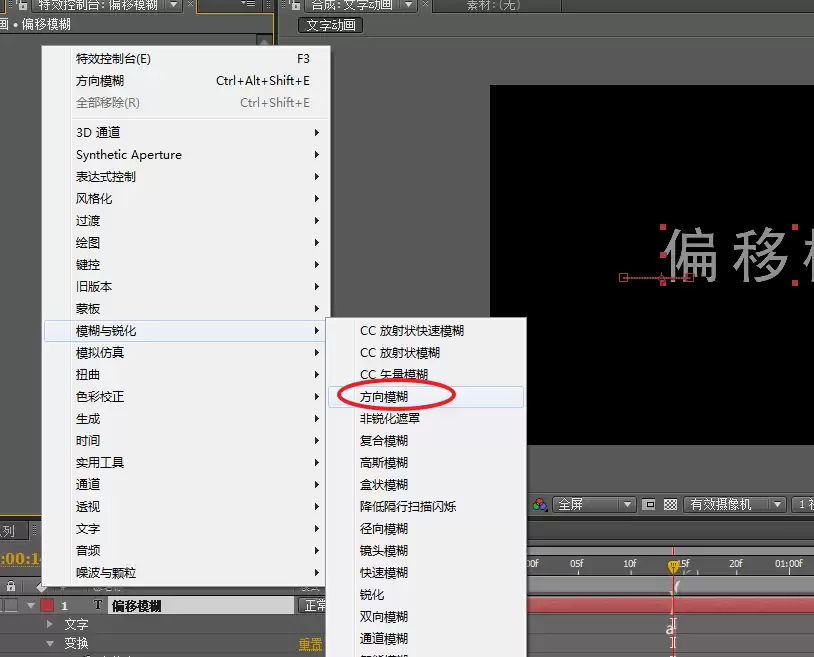Viewport: 814px width, 657px height.
Task: Click the red label color of layer 1
Action: tap(47, 606)
